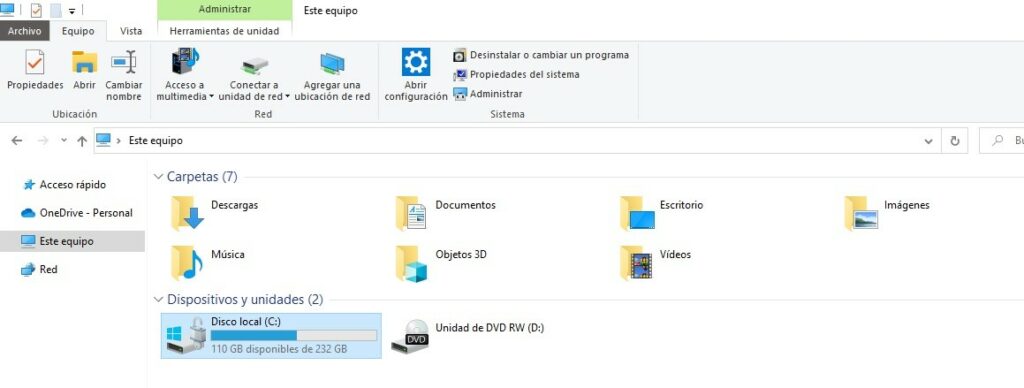
Task: Expand the Conectar a unidad de red dropdown arrow
Action: [x=288, y=97]
